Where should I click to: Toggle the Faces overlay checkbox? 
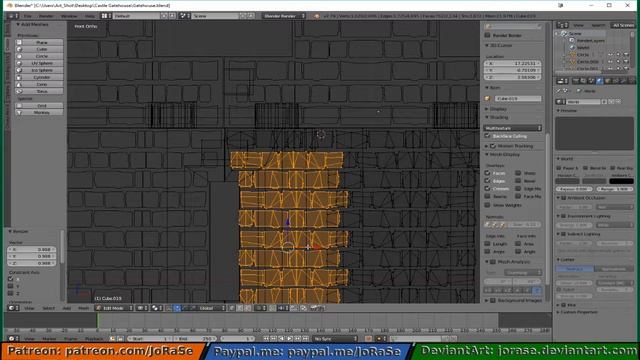[487, 173]
